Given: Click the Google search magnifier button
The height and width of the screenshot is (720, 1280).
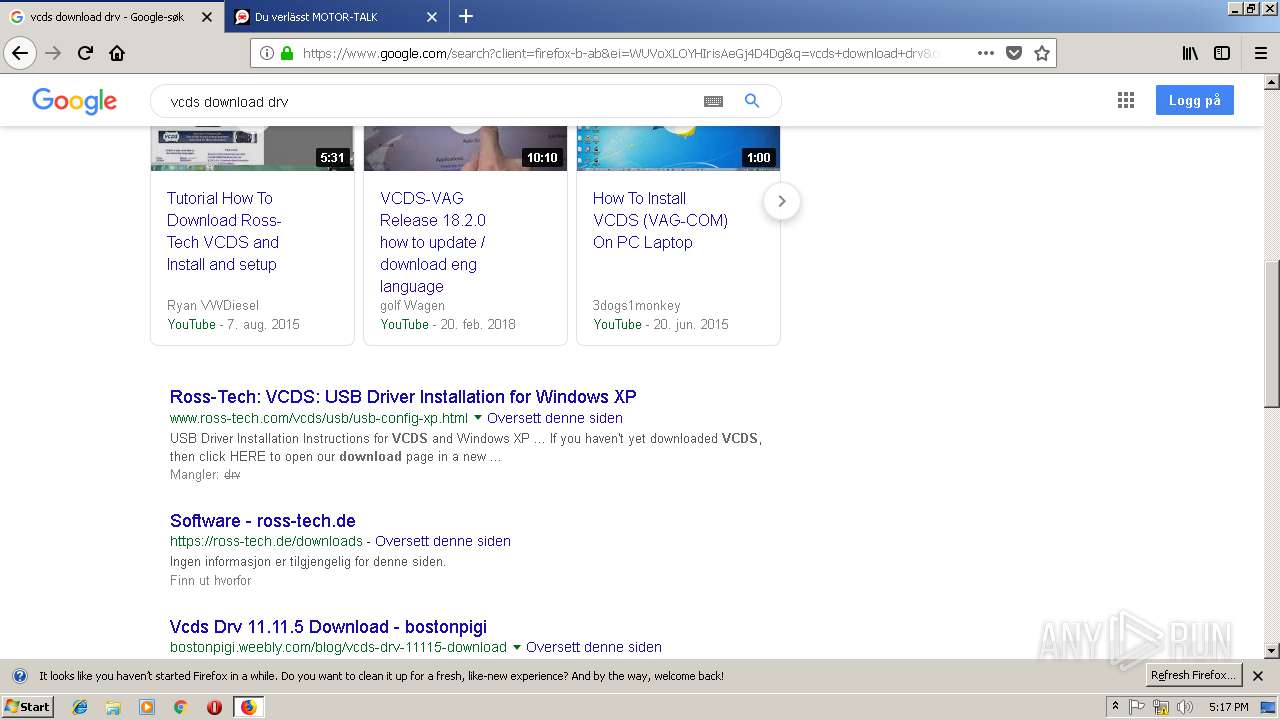Looking at the screenshot, I should (x=752, y=101).
